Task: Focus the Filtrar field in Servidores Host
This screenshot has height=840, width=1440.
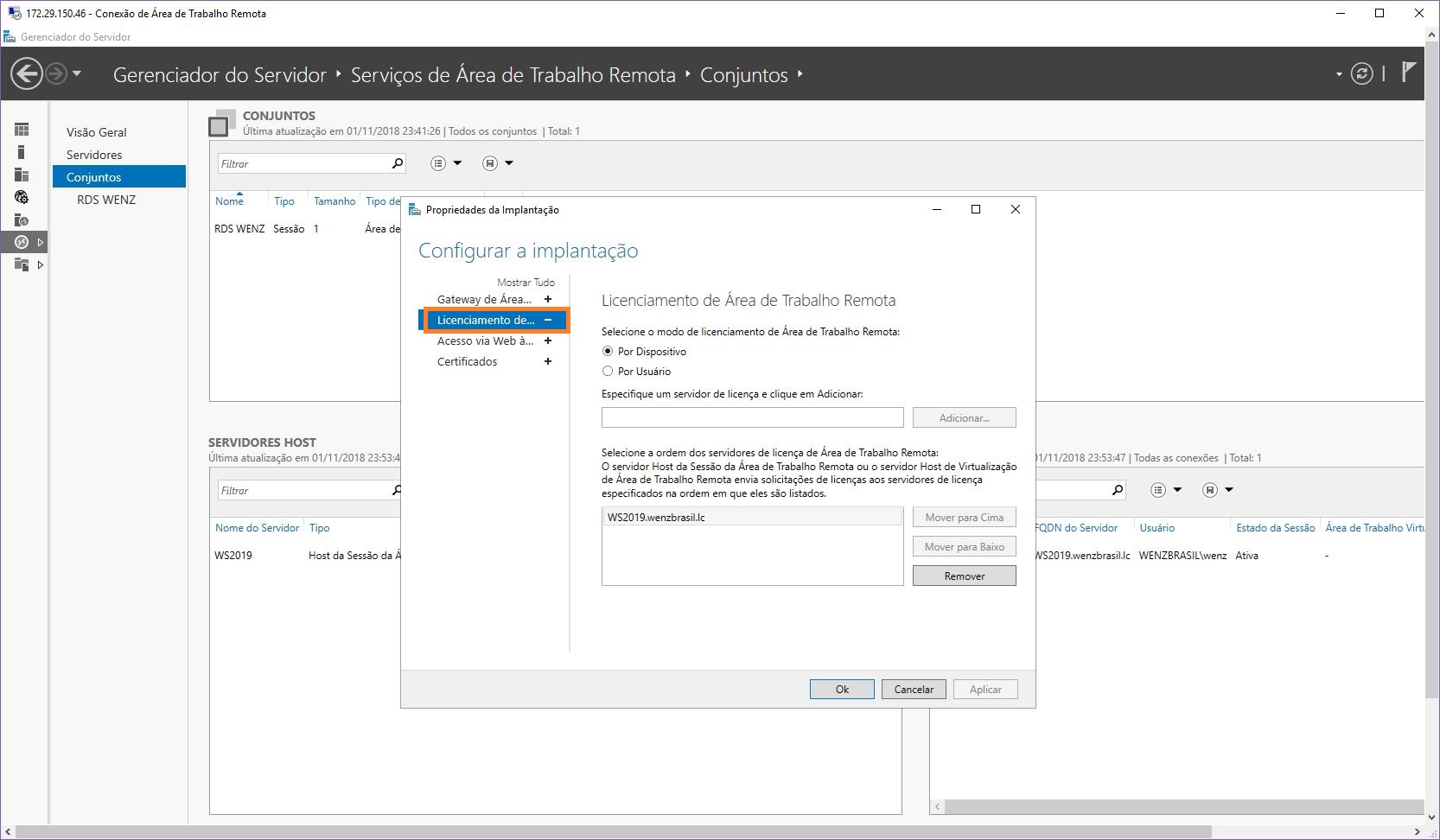Action: click(303, 490)
